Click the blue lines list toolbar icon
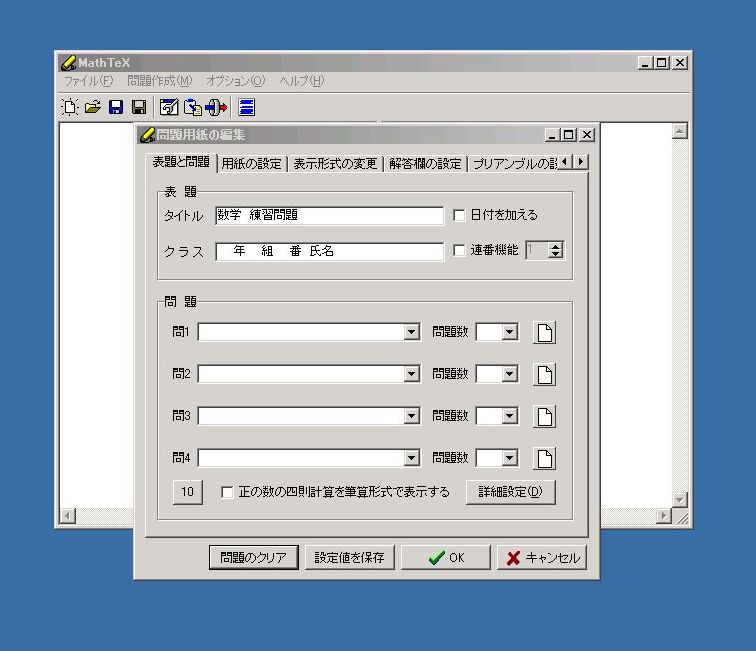756x651 pixels. (246, 107)
